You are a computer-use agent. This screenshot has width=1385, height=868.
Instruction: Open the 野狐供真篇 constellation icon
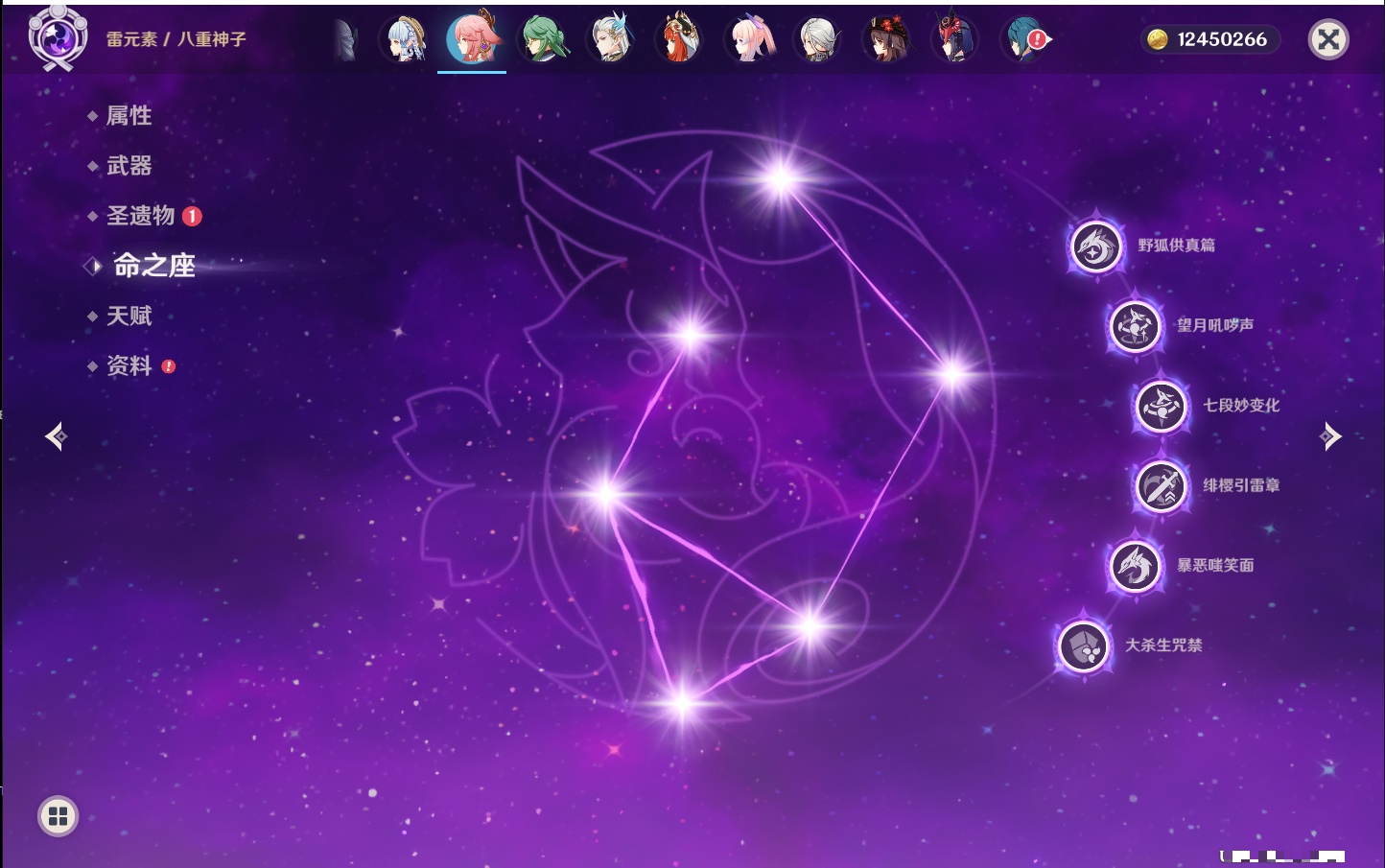1096,246
